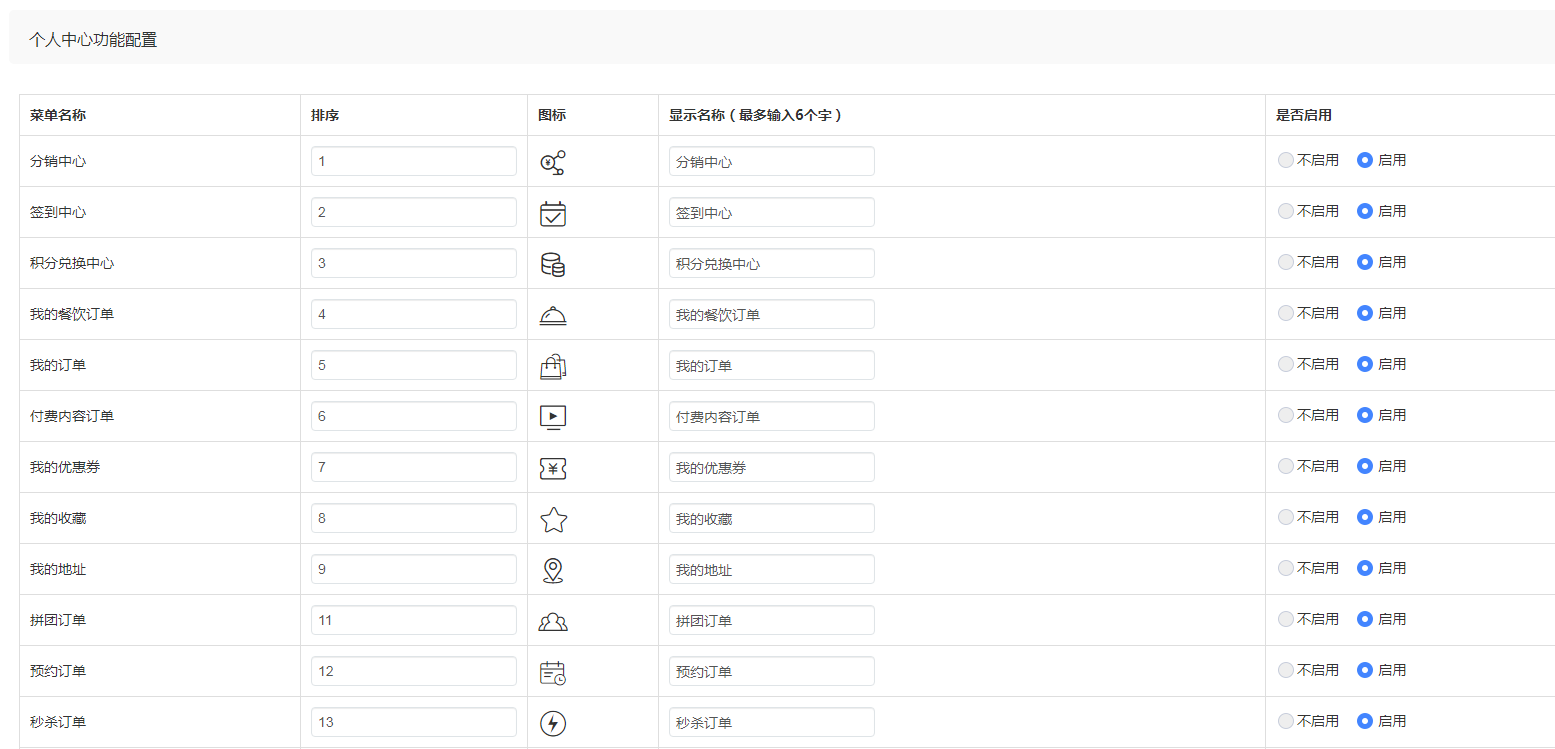Choose 启用 for 预约订单
1555x749 pixels.
tap(1365, 670)
